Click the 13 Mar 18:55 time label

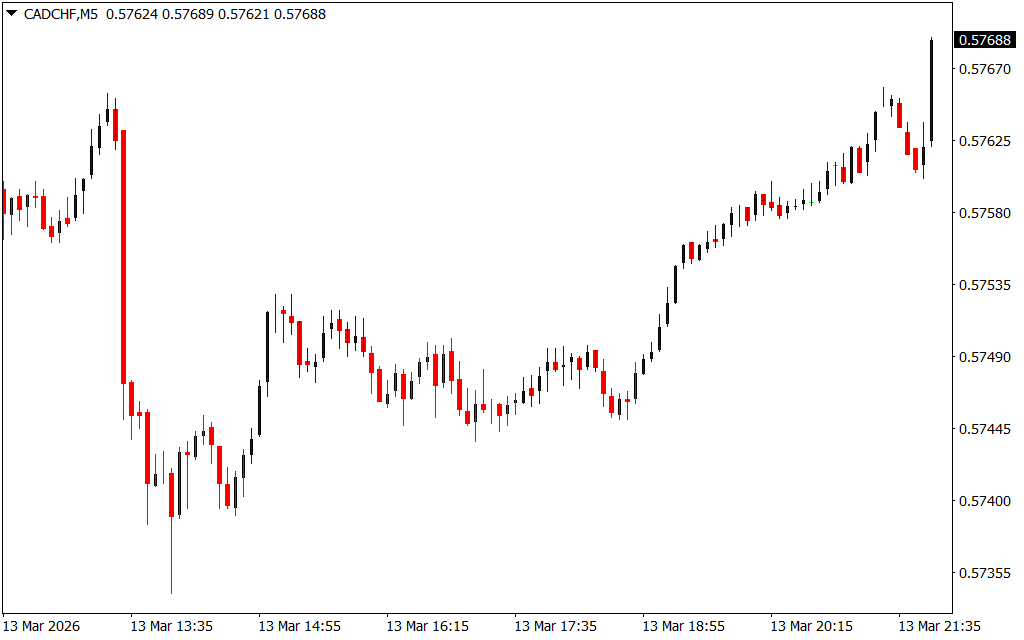(683, 626)
